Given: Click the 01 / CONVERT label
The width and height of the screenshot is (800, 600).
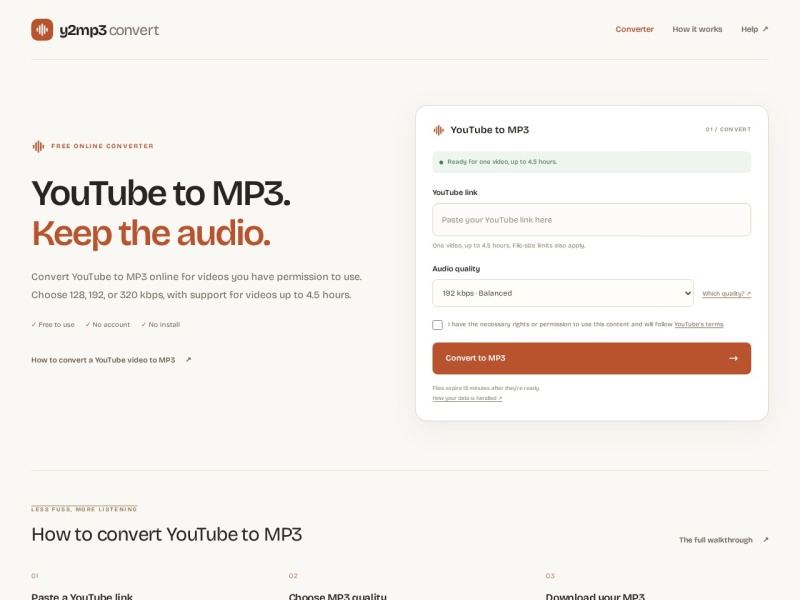Looking at the screenshot, I should point(728,130).
